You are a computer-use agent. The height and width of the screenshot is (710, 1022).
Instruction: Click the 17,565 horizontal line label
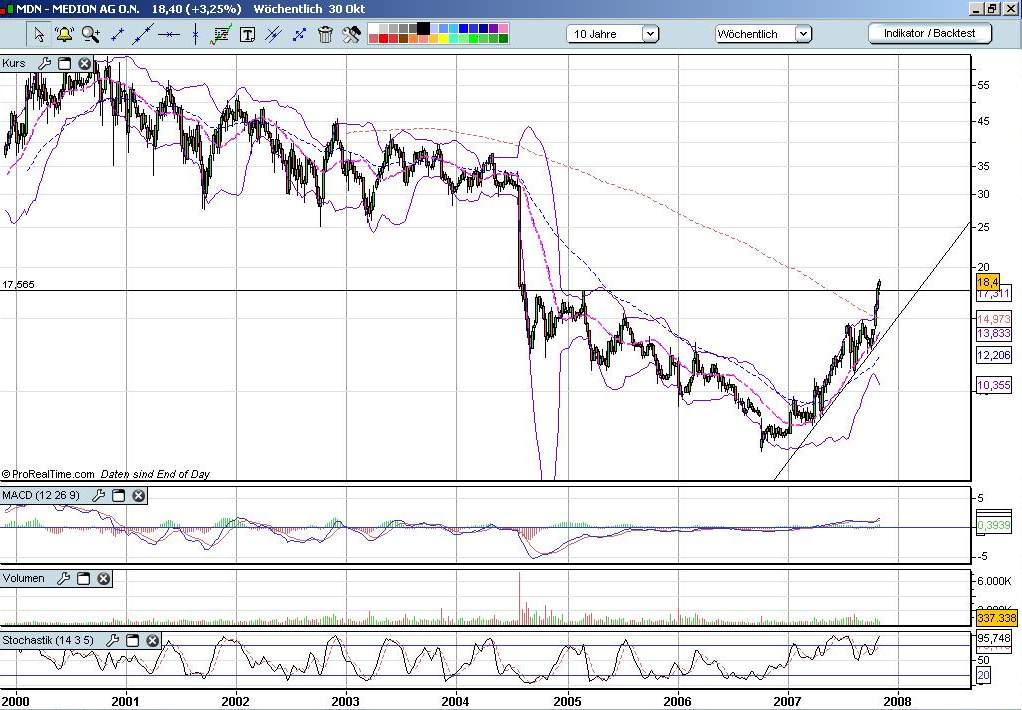(x=18, y=284)
